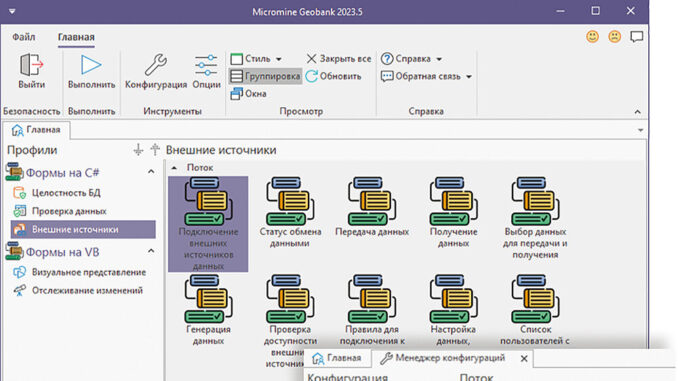Open Окна windows list
The height and width of the screenshot is (381, 678).
pyautogui.click(x=249, y=93)
